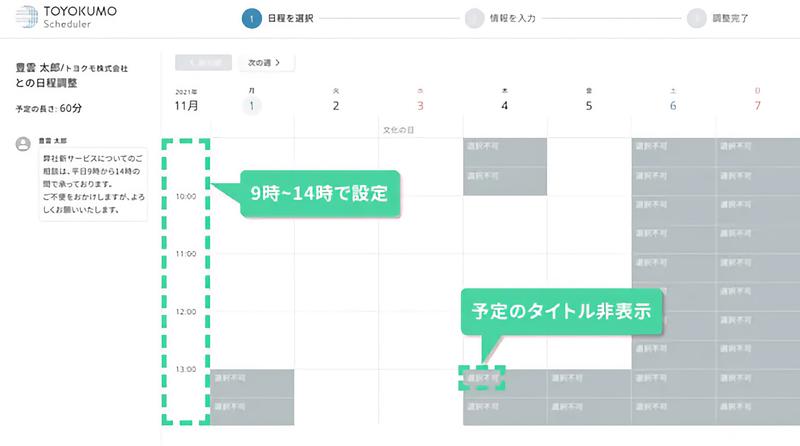The width and height of the screenshot is (800, 446).
Task: Click the step 3 circle for 調整完了
Action: [696, 18]
